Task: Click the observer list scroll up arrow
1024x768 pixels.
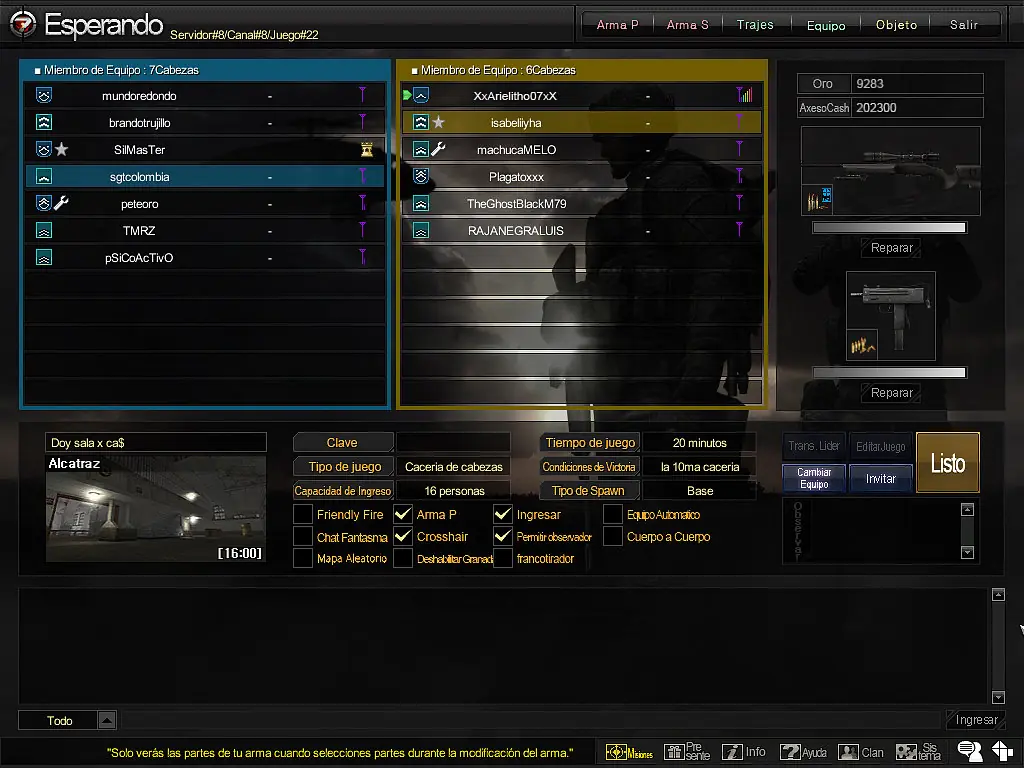Action: click(x=967, y=509)
